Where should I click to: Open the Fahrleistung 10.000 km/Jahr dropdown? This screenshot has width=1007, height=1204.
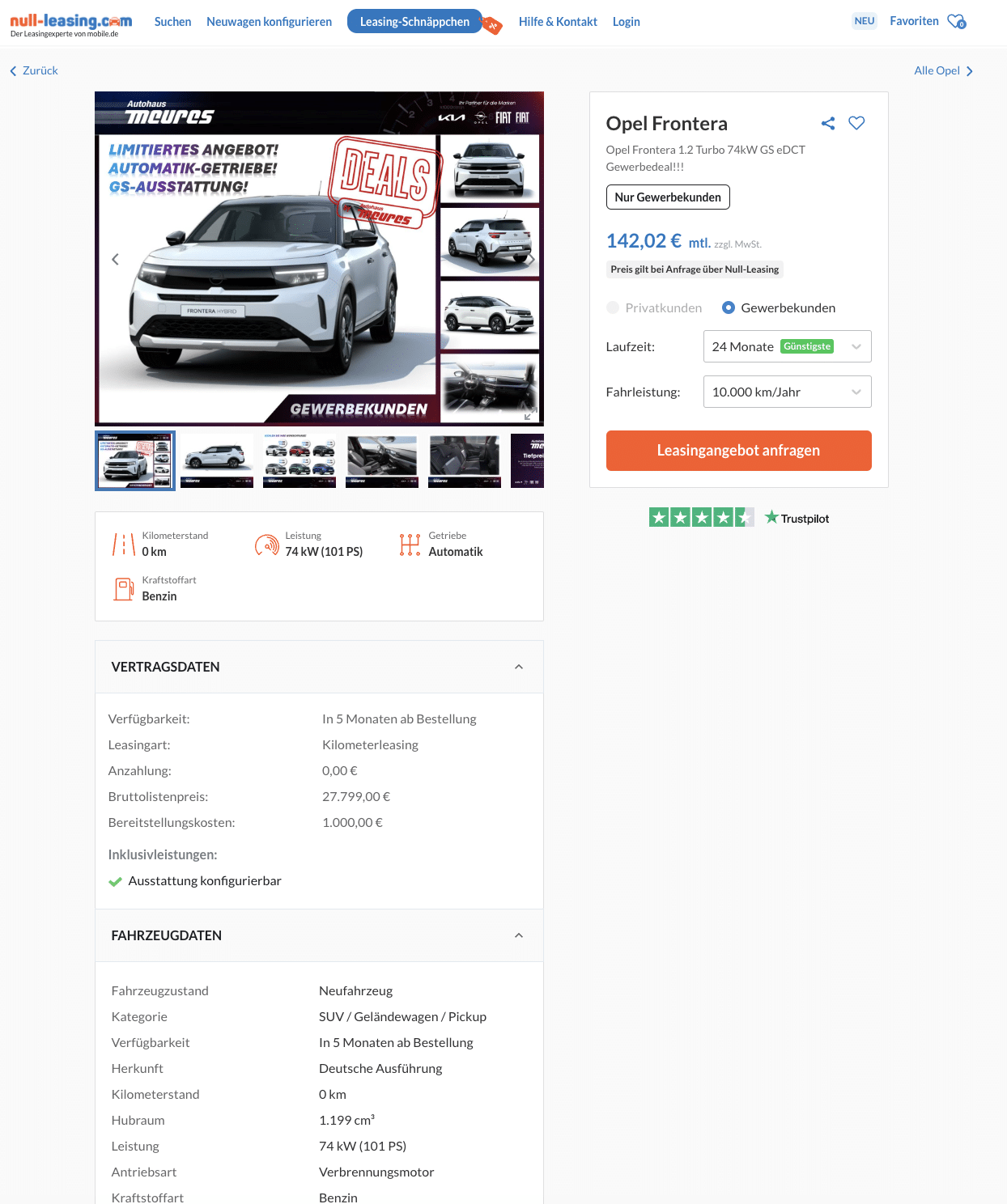787,392
